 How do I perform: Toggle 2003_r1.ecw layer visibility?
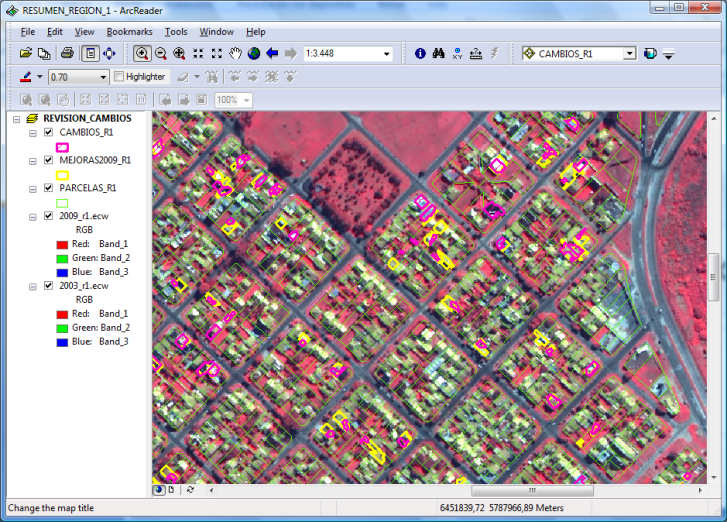pos(48,286)
